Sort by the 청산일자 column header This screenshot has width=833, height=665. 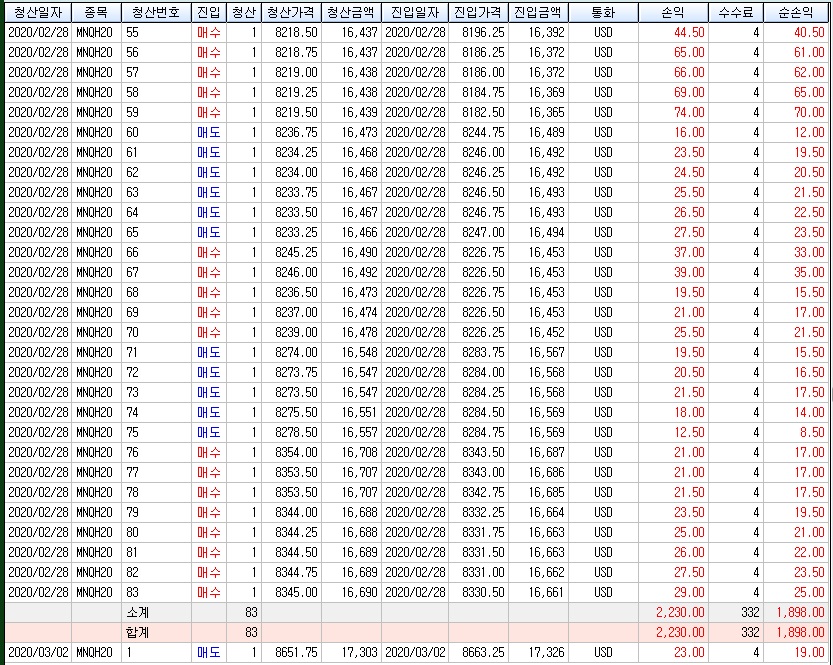coord(38,12)
